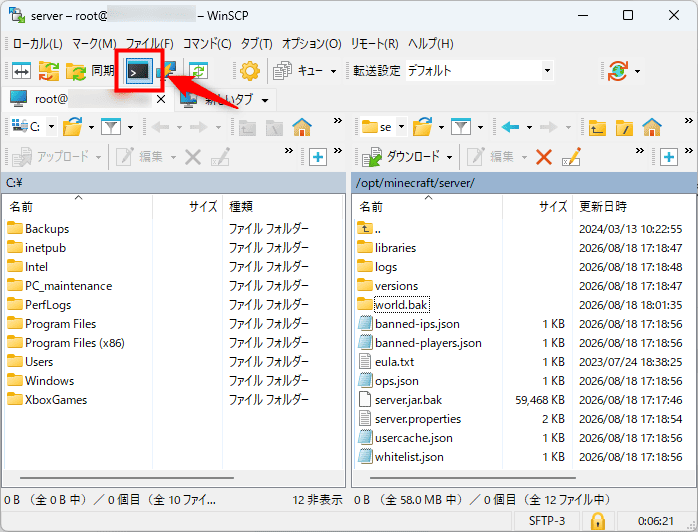Open the コマンド(C) menu
Viewport: 698px width, 532px height.
[x=207, y=44]
